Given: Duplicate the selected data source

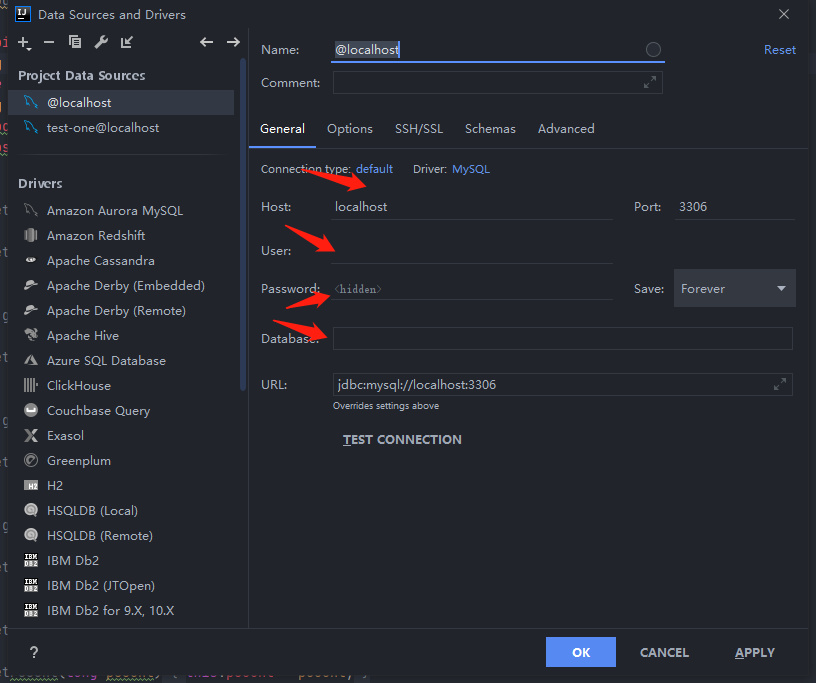Looking at the screenshot, I should click(75, 42).
